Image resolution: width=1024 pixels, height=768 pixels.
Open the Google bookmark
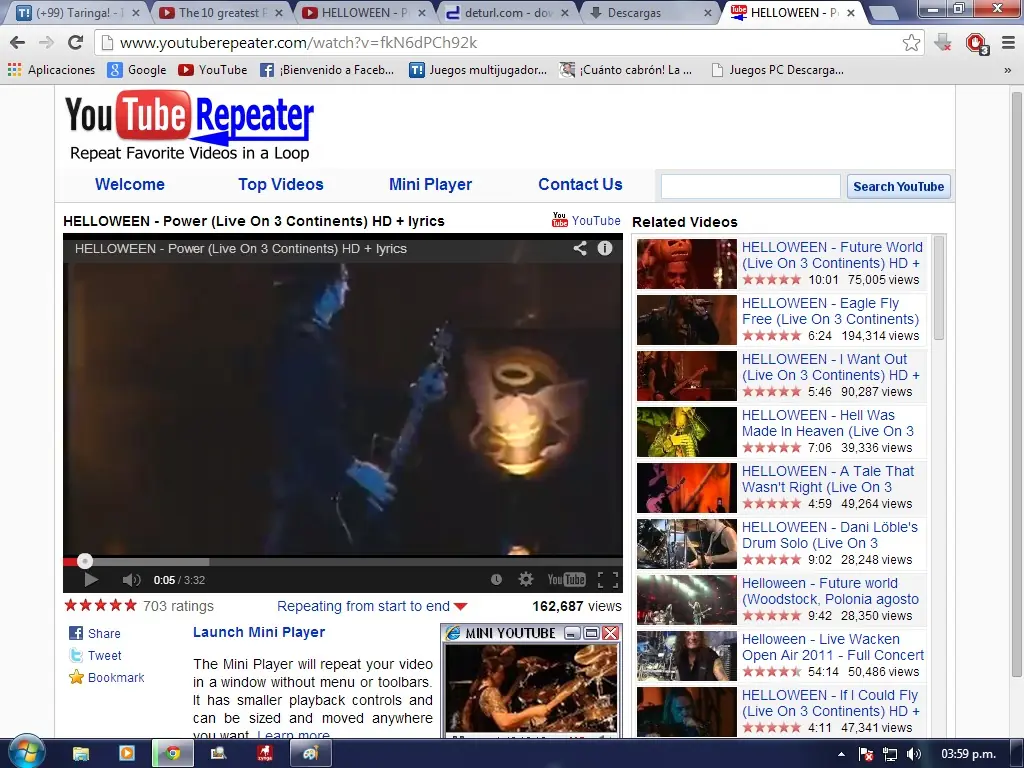point(136,70)
